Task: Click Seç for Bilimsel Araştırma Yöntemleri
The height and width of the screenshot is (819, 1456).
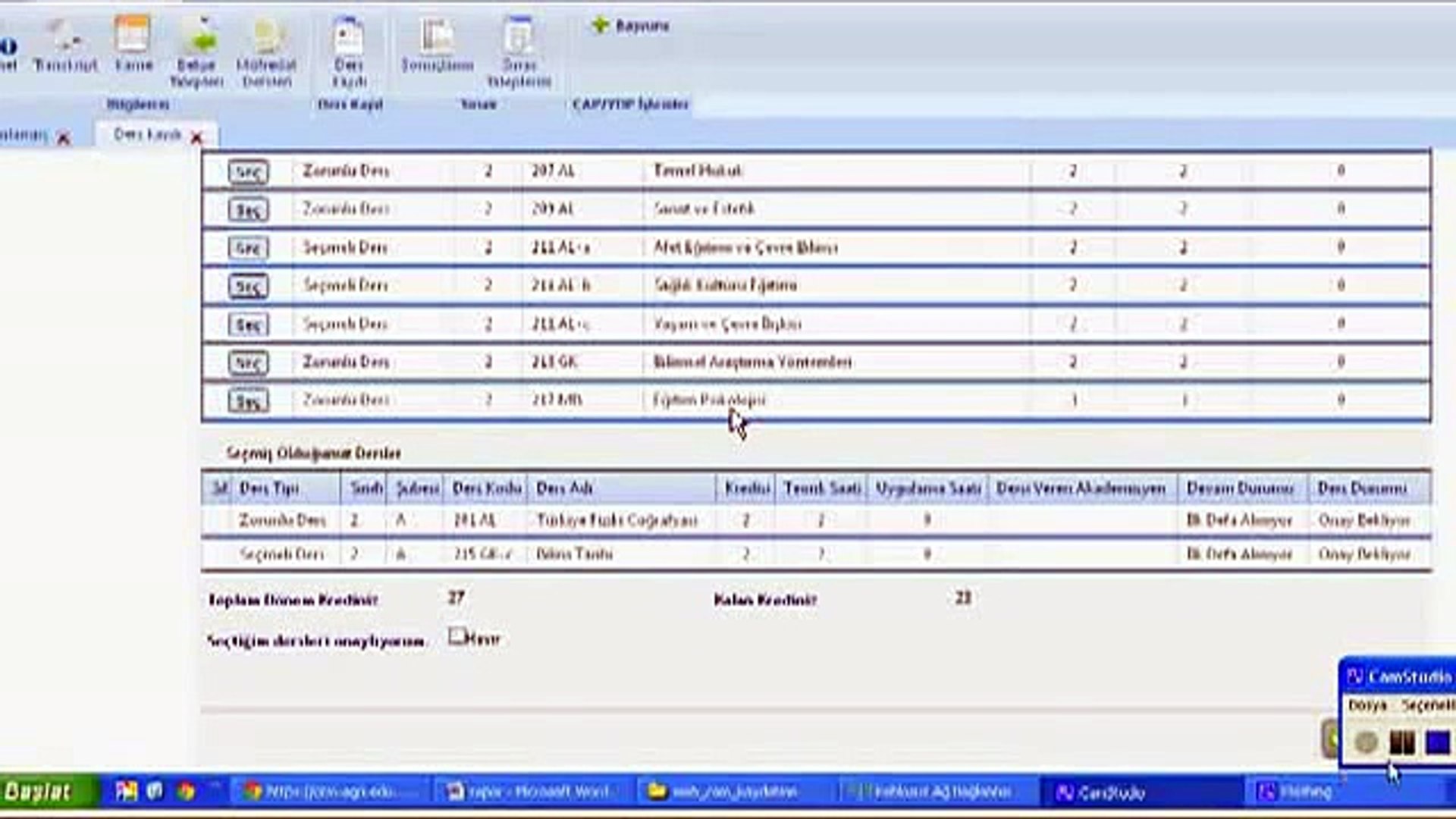Action: pos(248,362)
